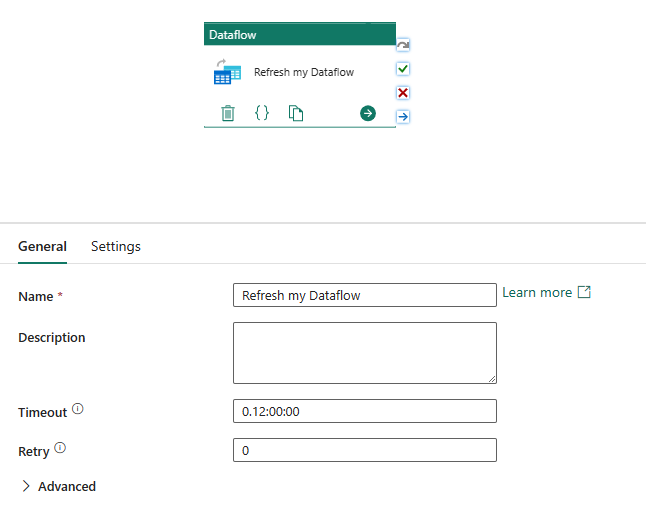Click the green arrow add-output button

(367, 113)
